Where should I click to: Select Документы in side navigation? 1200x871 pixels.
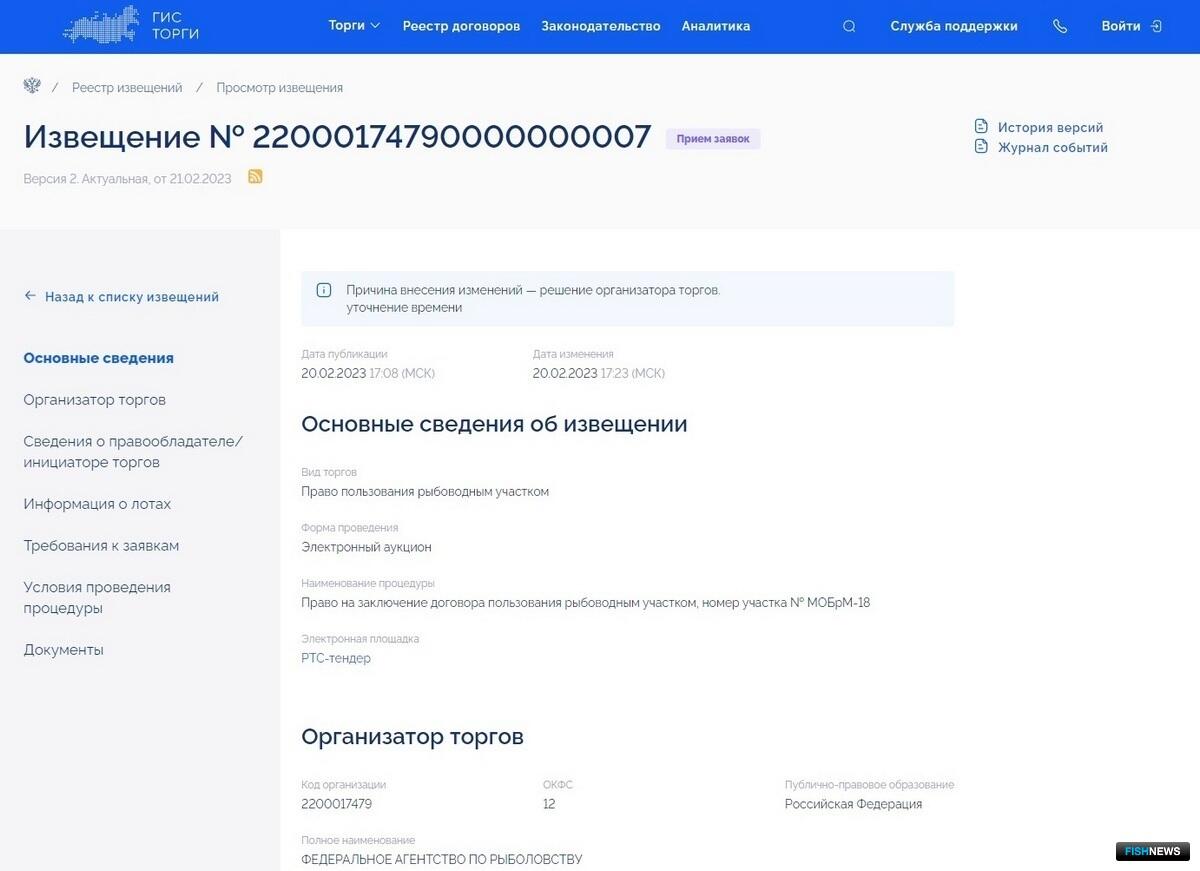click(64, 650)
